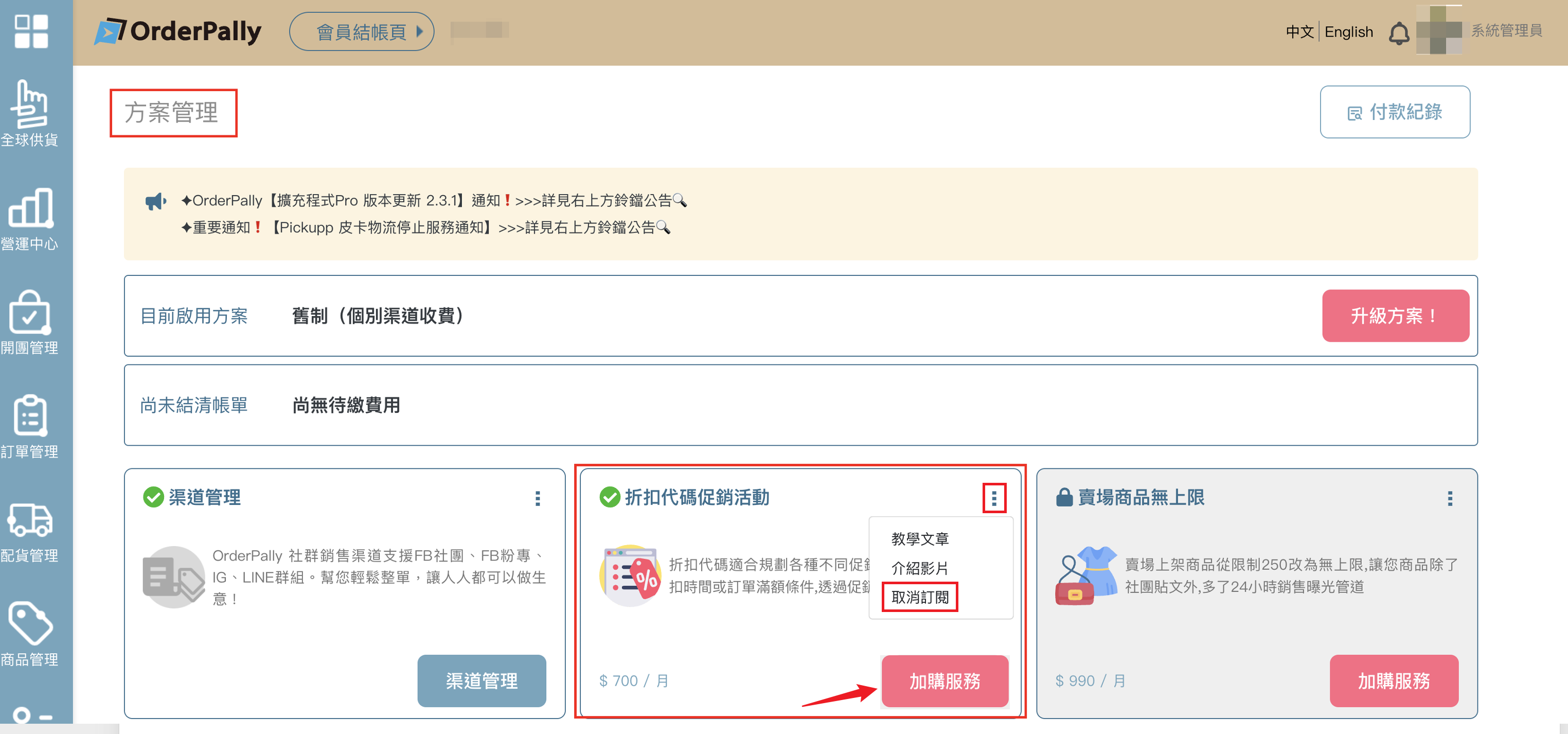Open the Pro 版本更新 2.3.1 announcement line
The image size is (1568, 734).
click(x=433, y=200)
